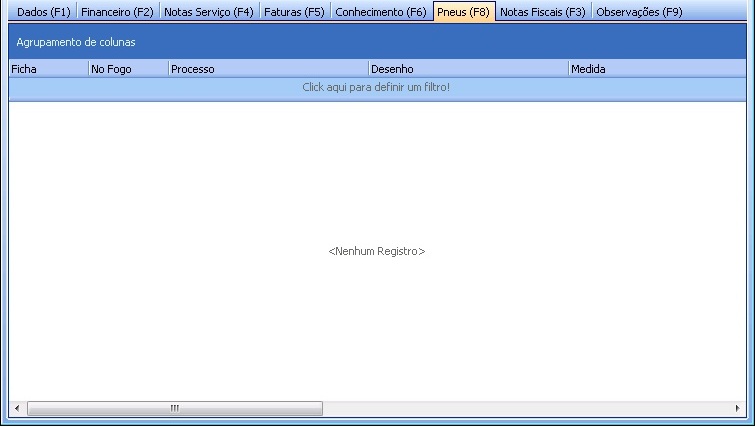Sort by the No Fogo column header

pos(127,69)
